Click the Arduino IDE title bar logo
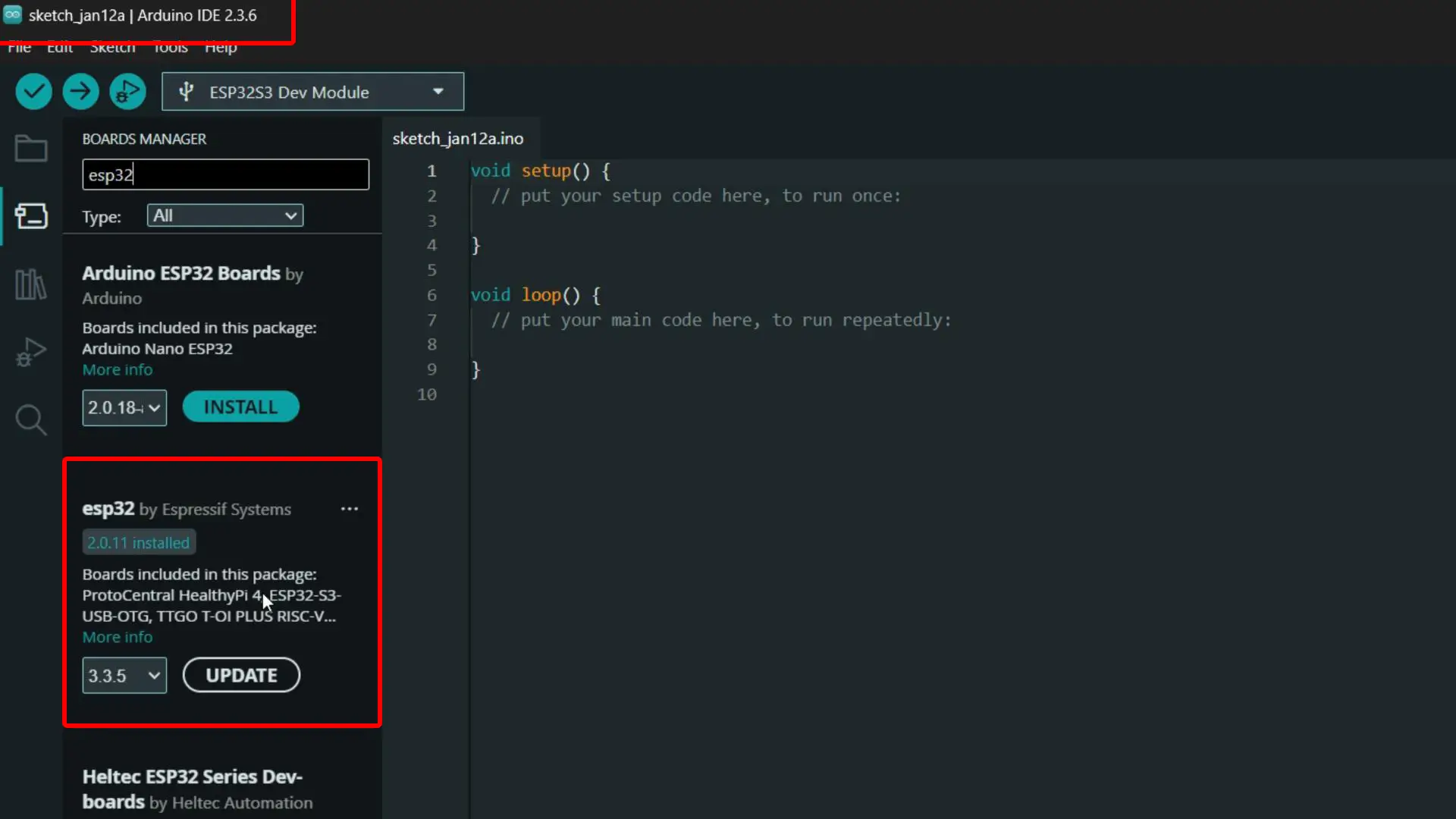1456x819 pixels. (12, 14)
